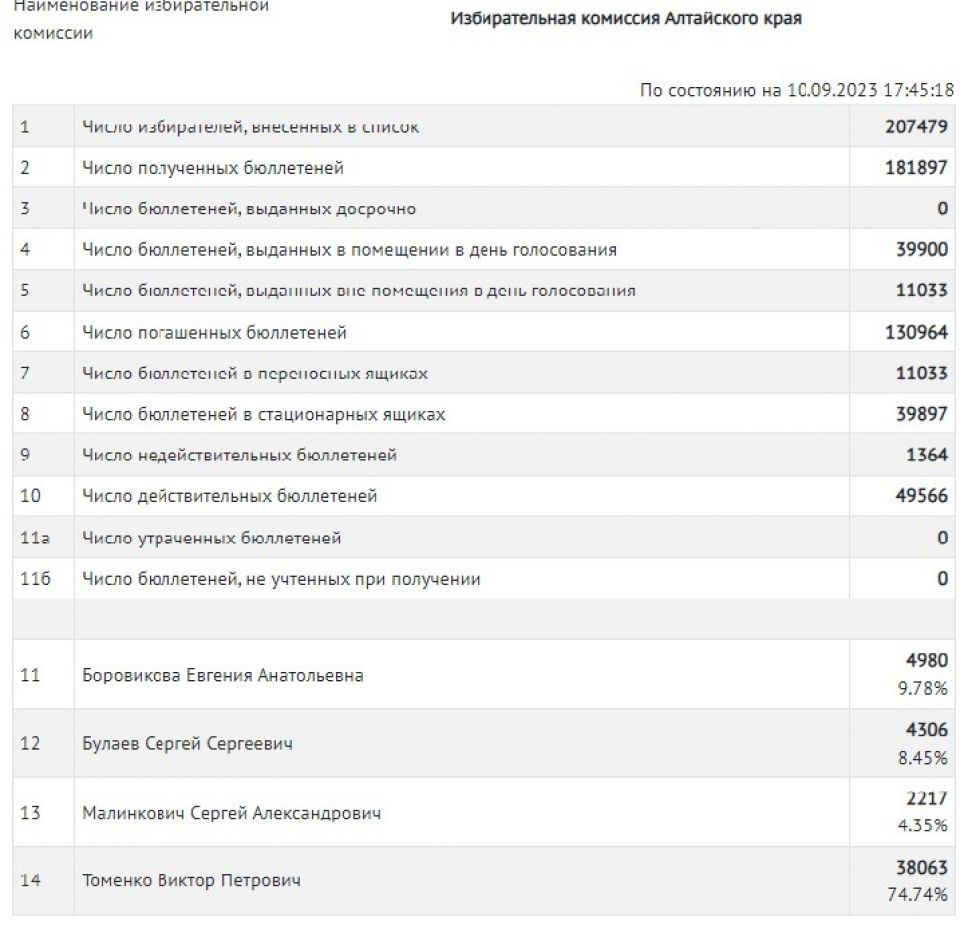Click row number 14 beside Томенко
960x933 pixels.
[x=30, y=880]
